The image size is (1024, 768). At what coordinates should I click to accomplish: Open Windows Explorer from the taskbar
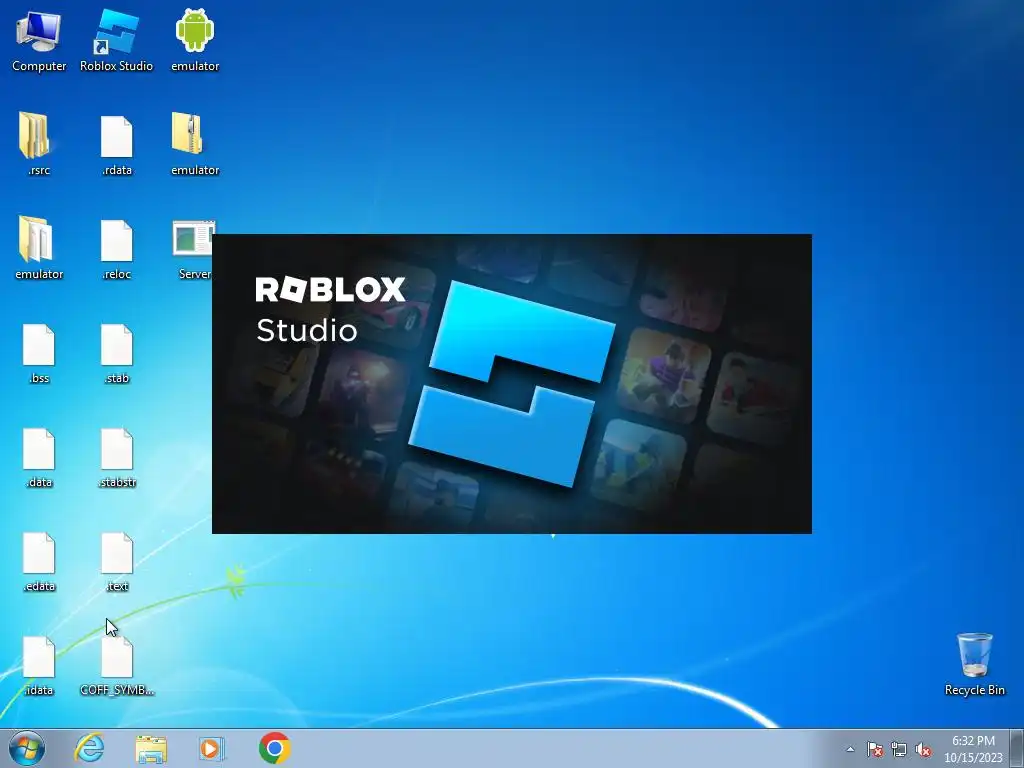(151, 748)
